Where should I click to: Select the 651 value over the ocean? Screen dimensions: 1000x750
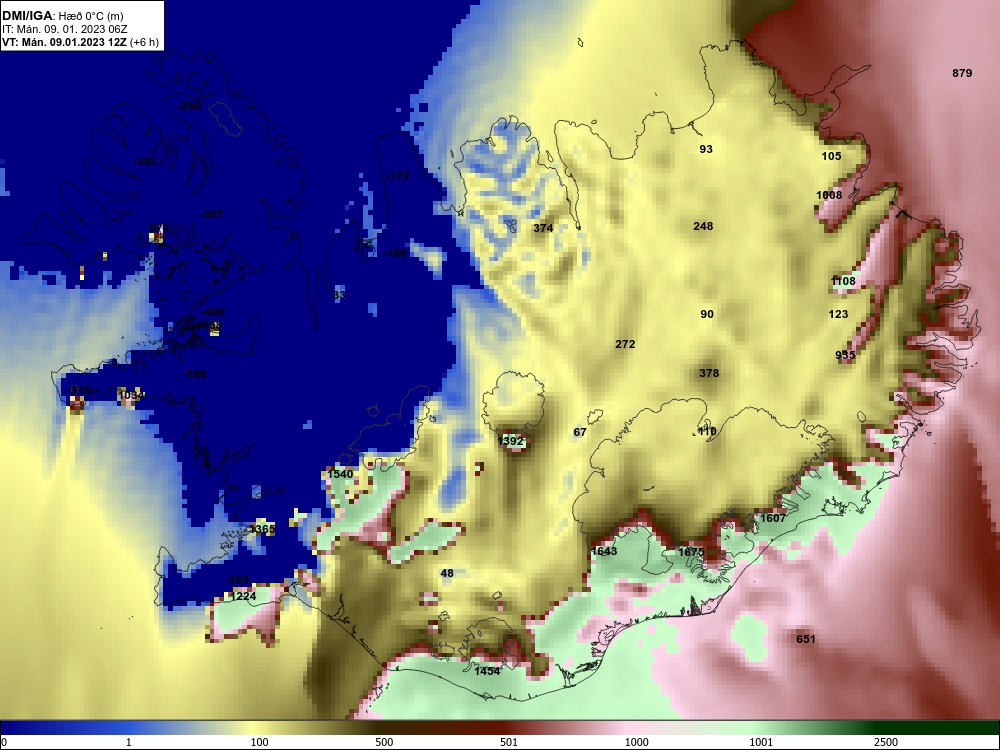pos(805,639)
